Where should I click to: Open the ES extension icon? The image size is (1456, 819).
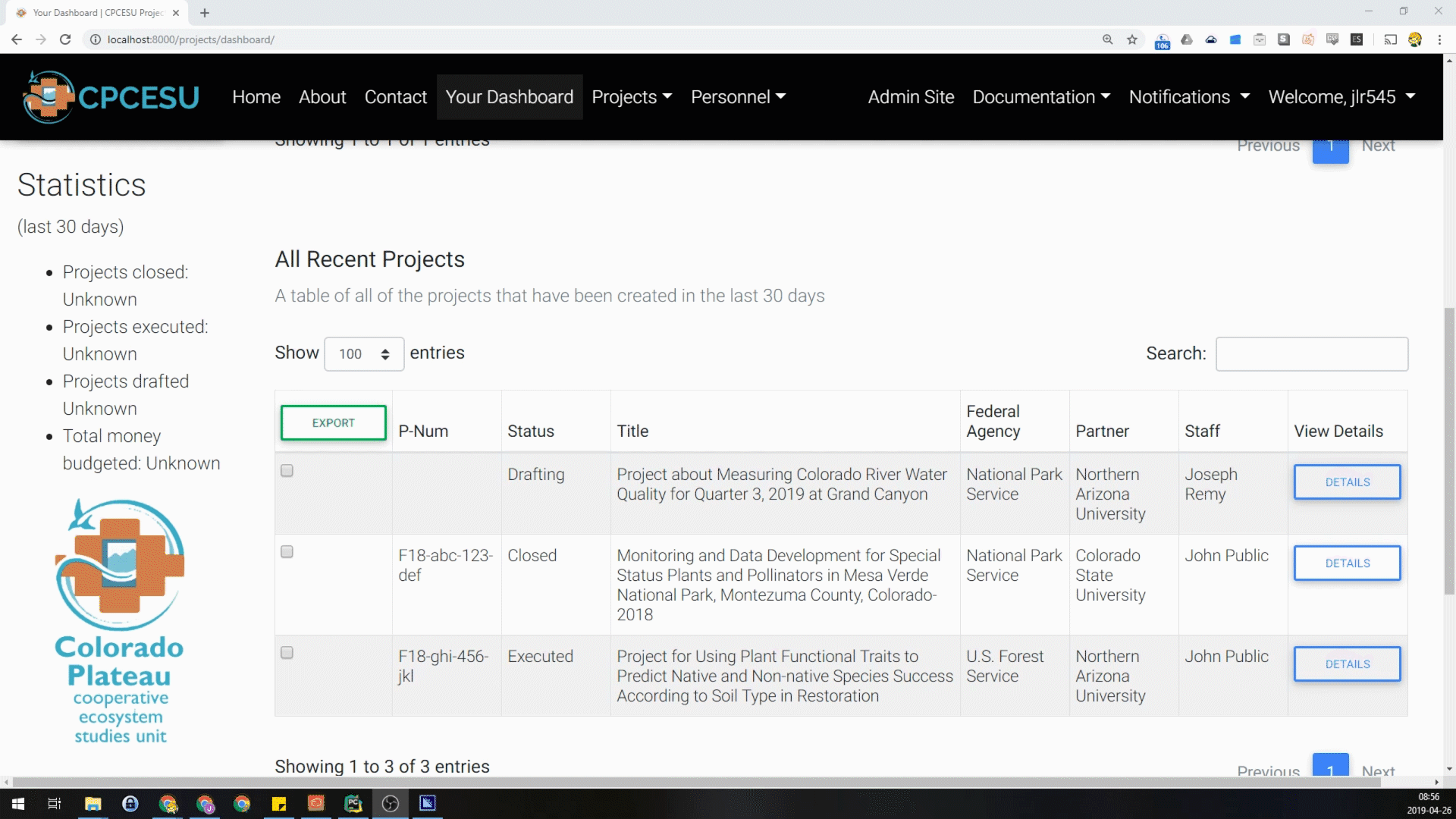(1357, 39)
